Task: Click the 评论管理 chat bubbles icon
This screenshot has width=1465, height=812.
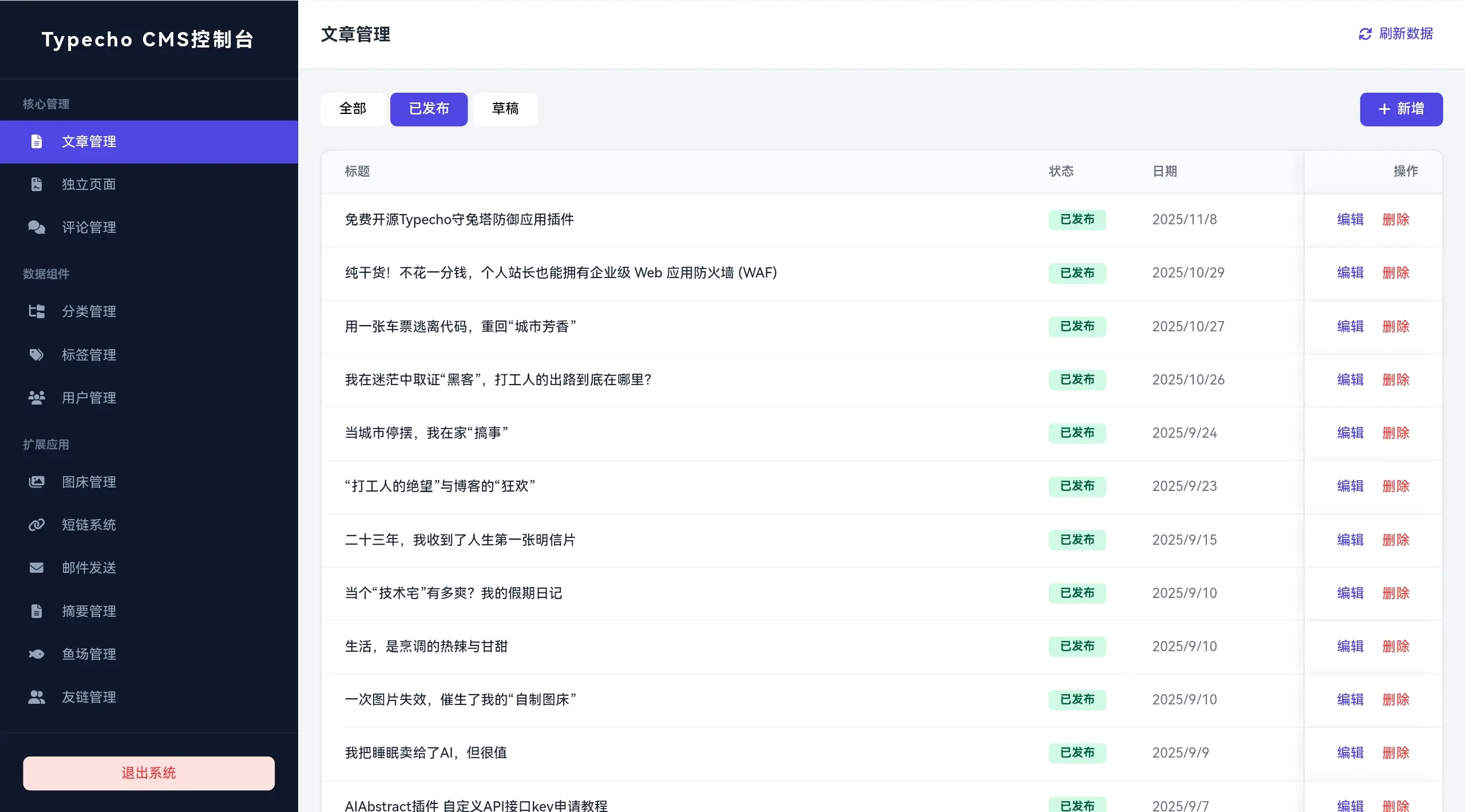Action: (x=37, y=227)
